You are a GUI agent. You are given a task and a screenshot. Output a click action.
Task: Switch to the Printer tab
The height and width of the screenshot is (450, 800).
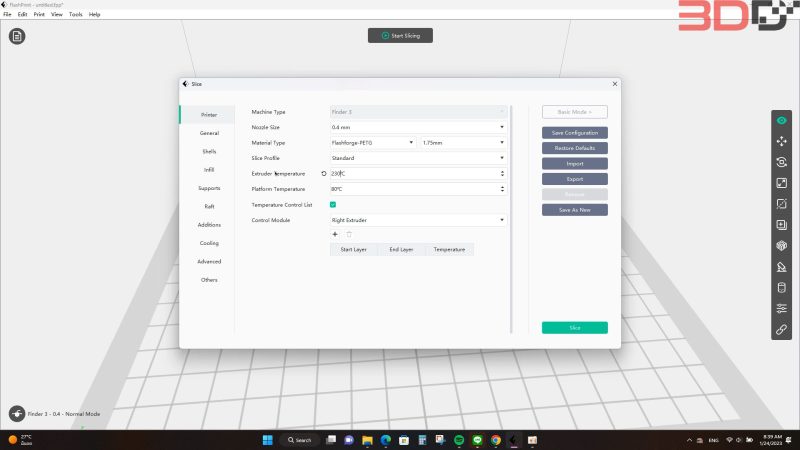pos(209,115)
